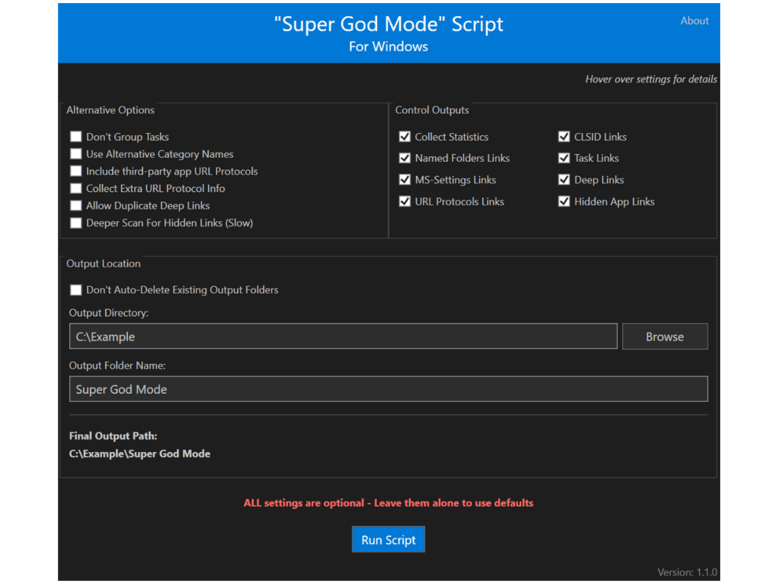Focus the Output Folder Name field

[389, 389]
